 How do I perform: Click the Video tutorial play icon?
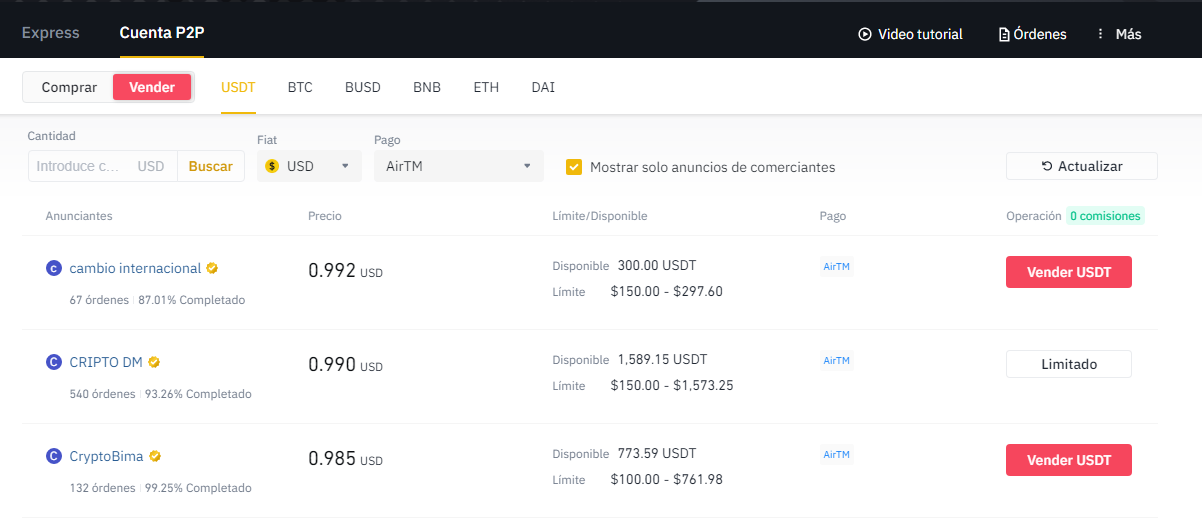point(865,34)
